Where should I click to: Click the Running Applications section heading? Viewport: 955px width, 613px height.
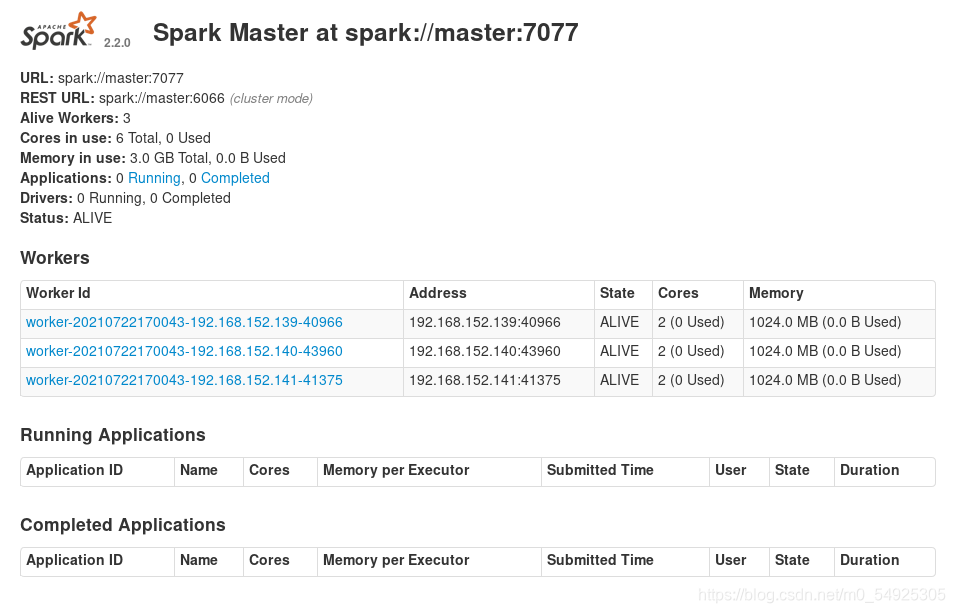pos(113,435)
